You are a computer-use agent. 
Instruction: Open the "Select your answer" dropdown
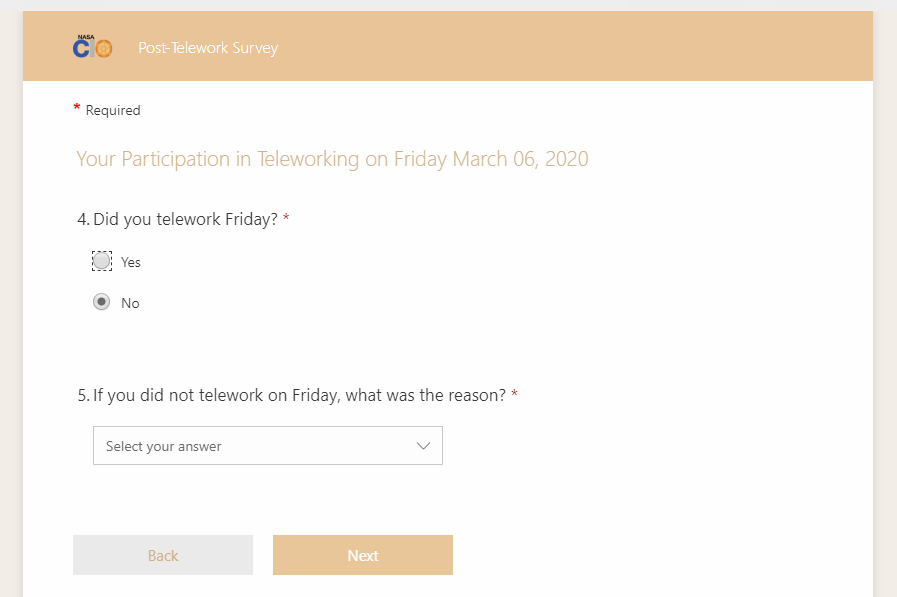tap(250, 446)
